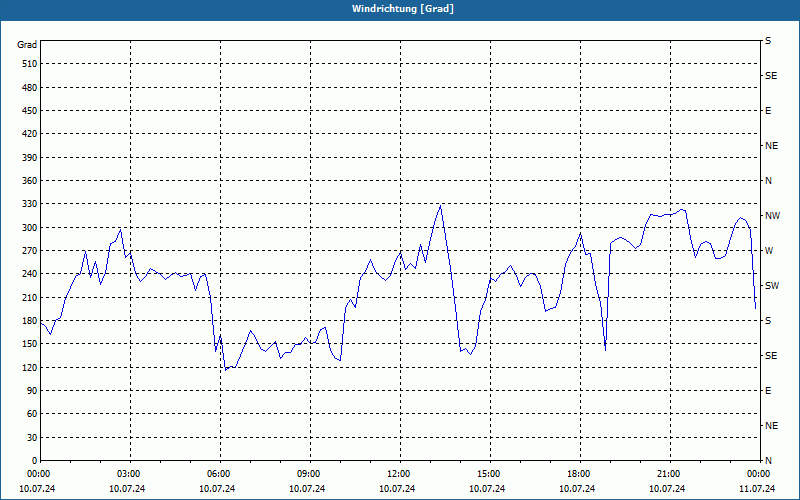Select the 420 value on the y-axis
The image size is (800, 500).
point(30,134)
